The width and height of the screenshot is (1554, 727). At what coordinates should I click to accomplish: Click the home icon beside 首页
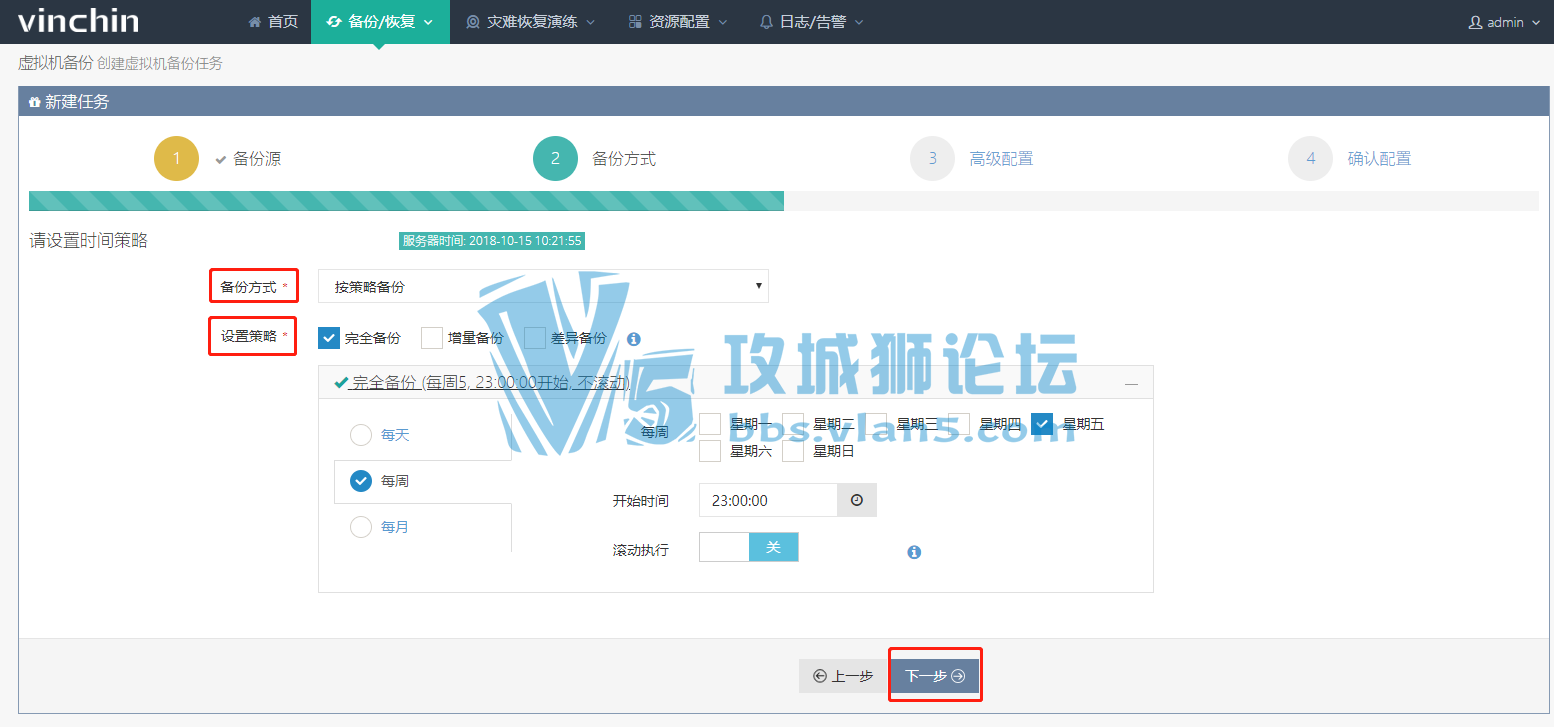[x=255, y=21]
